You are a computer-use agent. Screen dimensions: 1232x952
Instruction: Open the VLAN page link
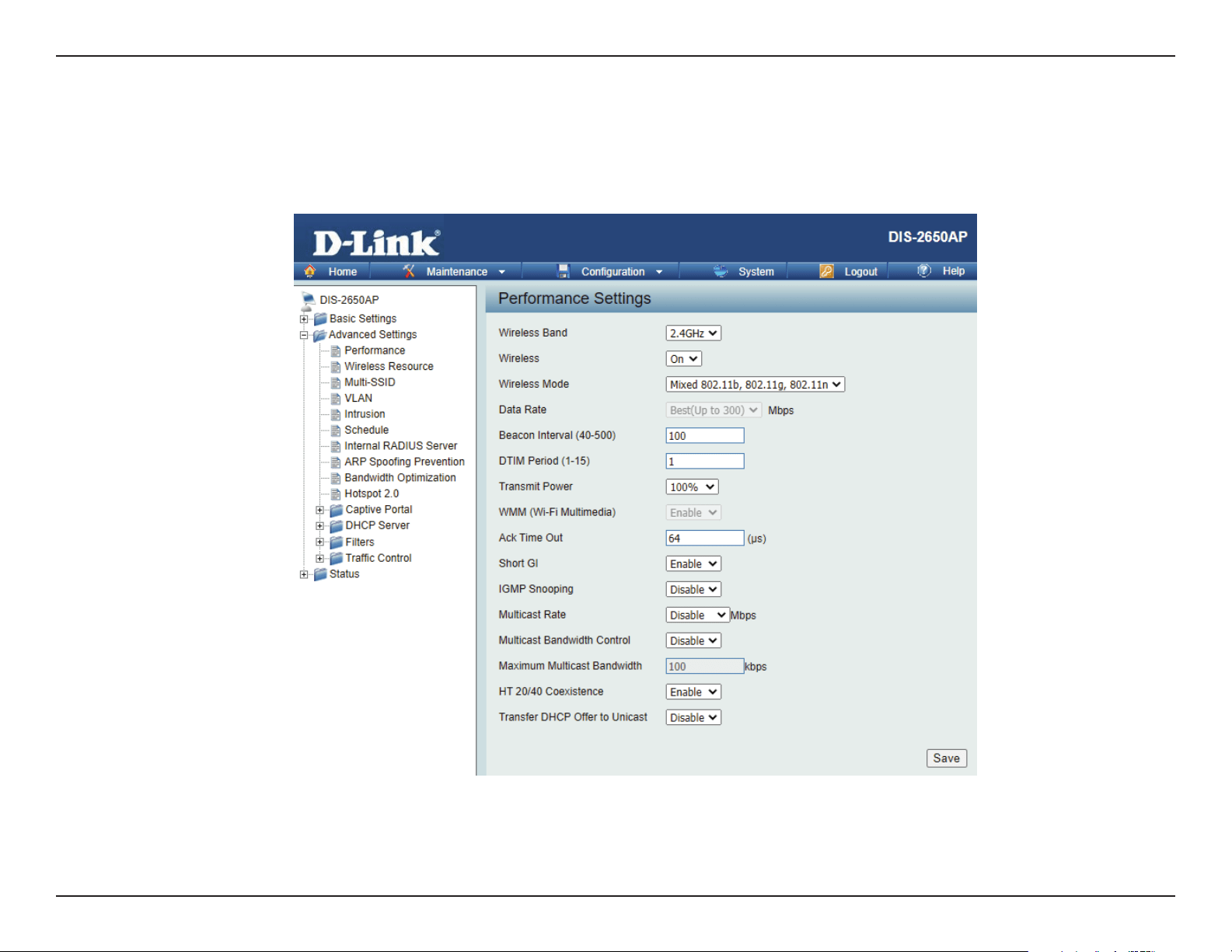(x=358, y=399)
